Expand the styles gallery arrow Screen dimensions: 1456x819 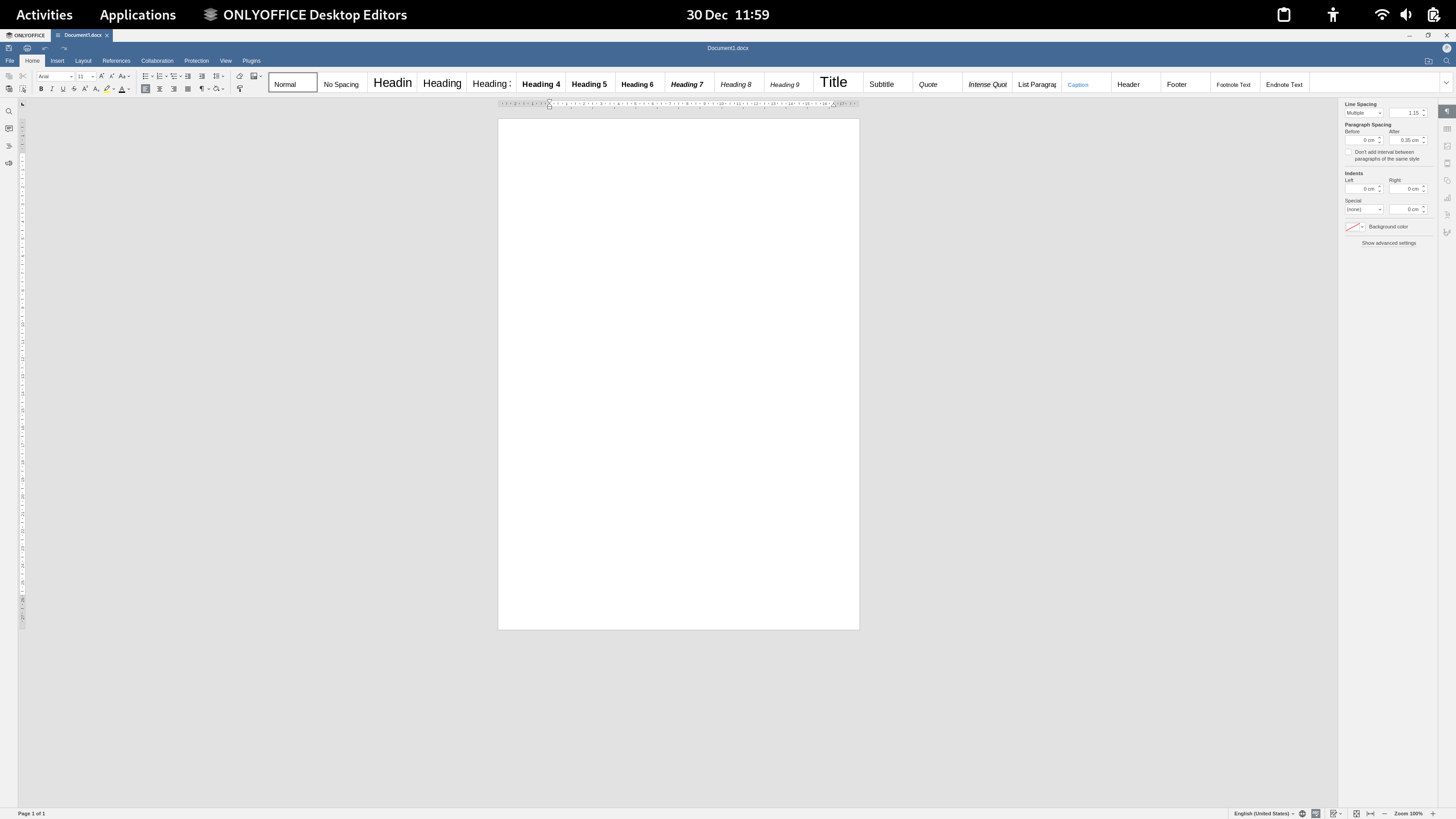(1446, 83)
